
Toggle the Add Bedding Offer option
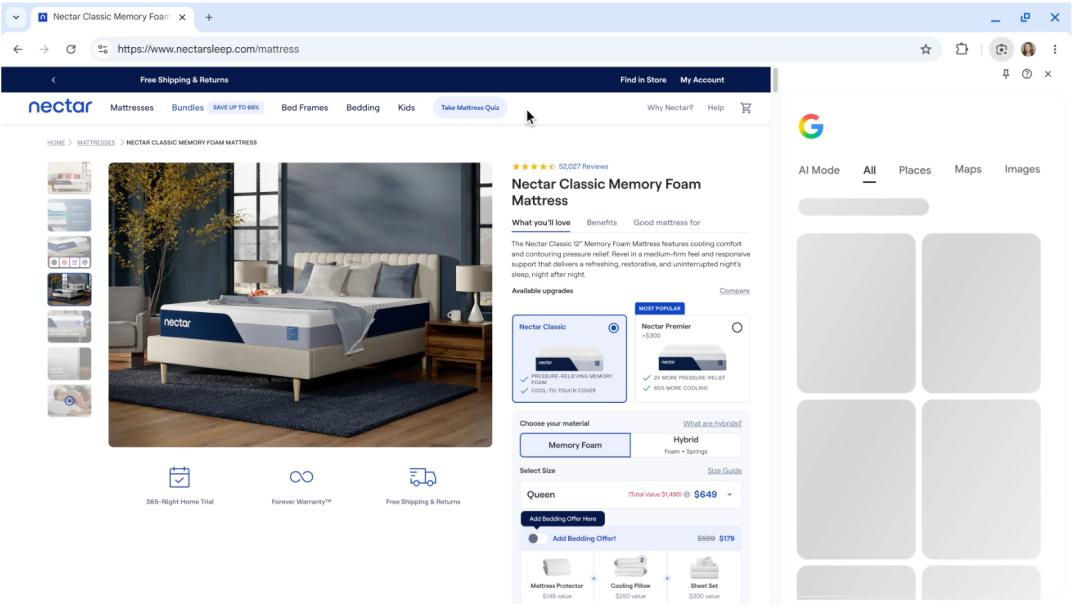click(x=533, y=538)
